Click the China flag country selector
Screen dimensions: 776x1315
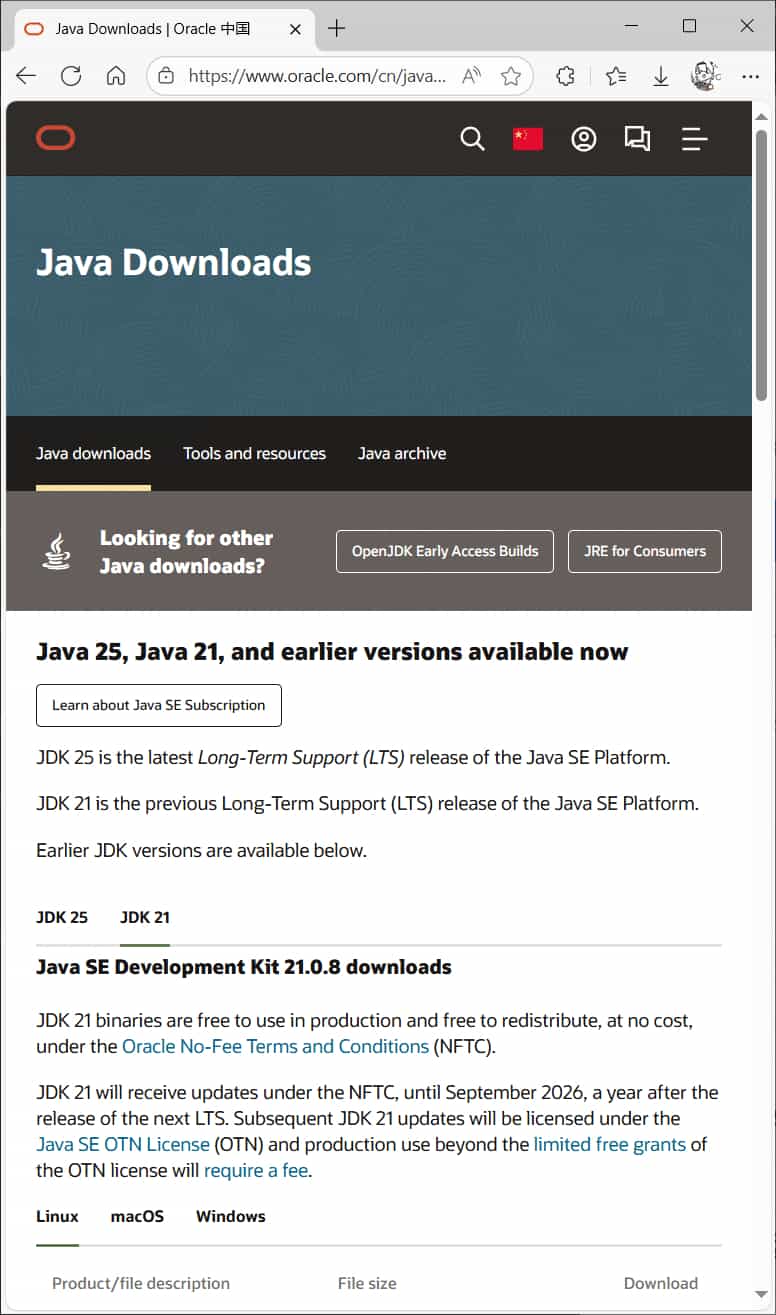pyautogui.click(x=527, y=139)
